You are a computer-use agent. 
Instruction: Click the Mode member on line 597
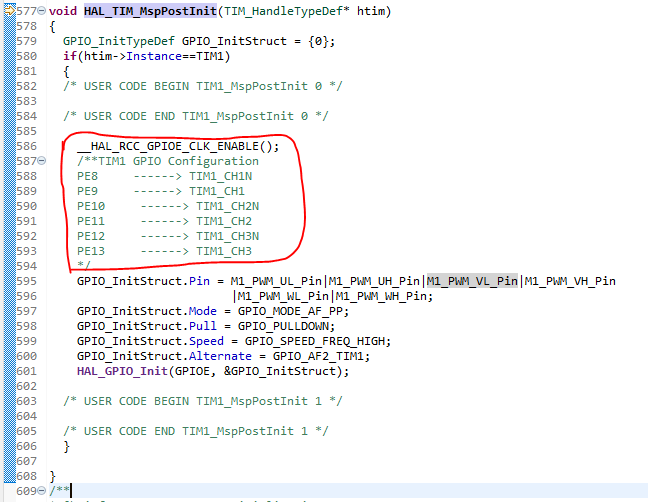(202, 311)
